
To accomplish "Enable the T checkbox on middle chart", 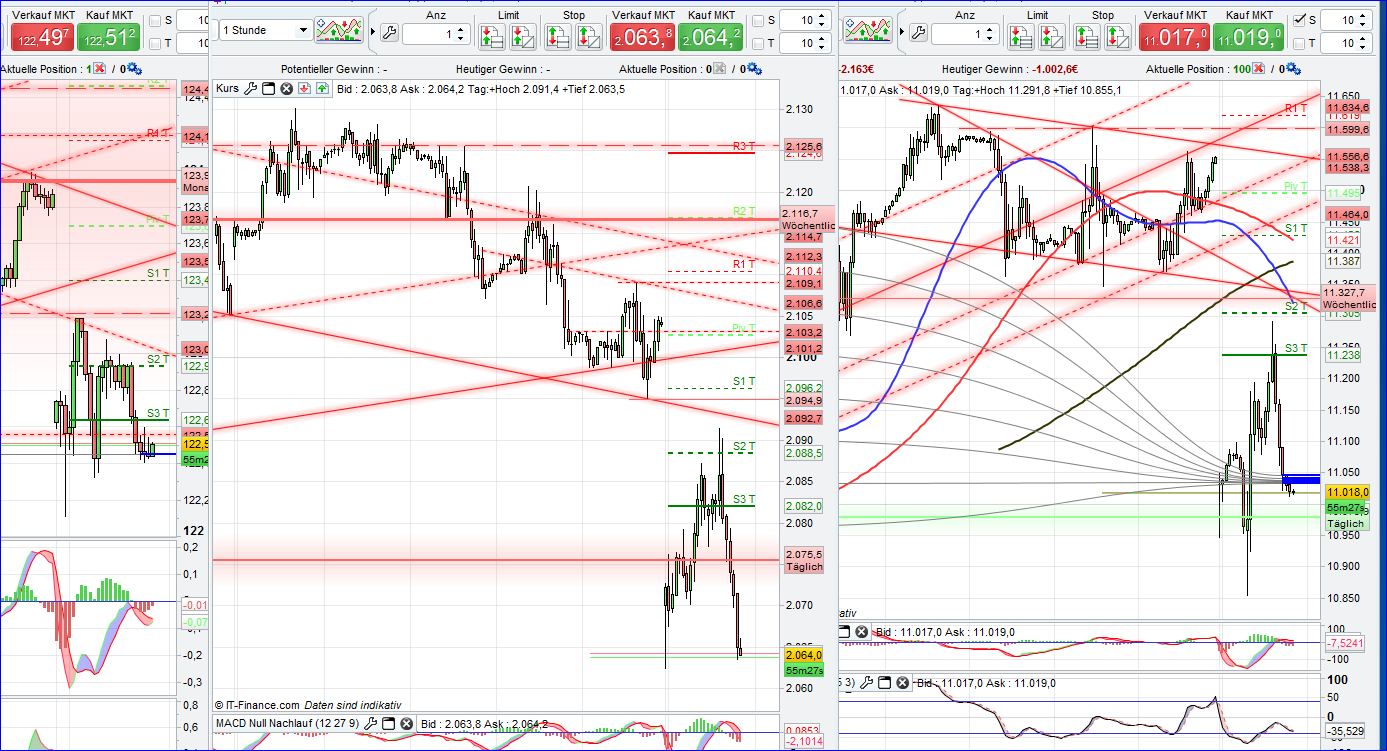I will click(x=758, y=44).
